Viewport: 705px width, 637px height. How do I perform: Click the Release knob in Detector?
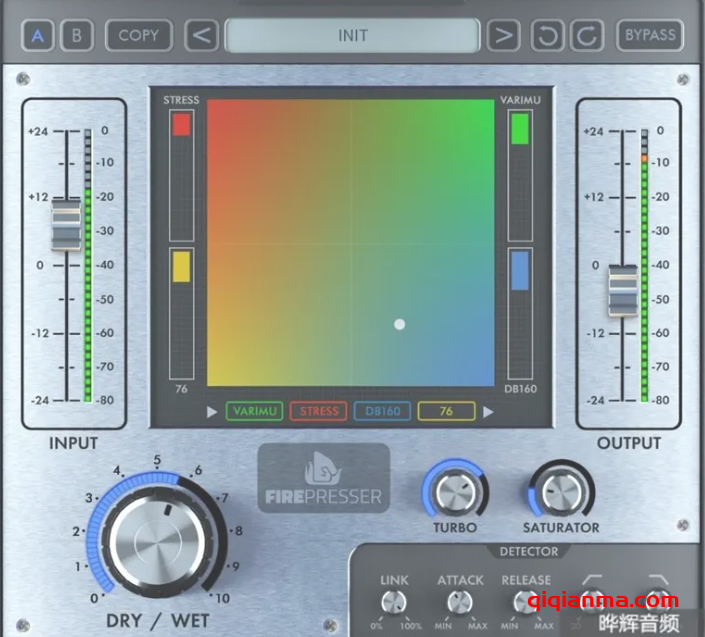(525, 602)
